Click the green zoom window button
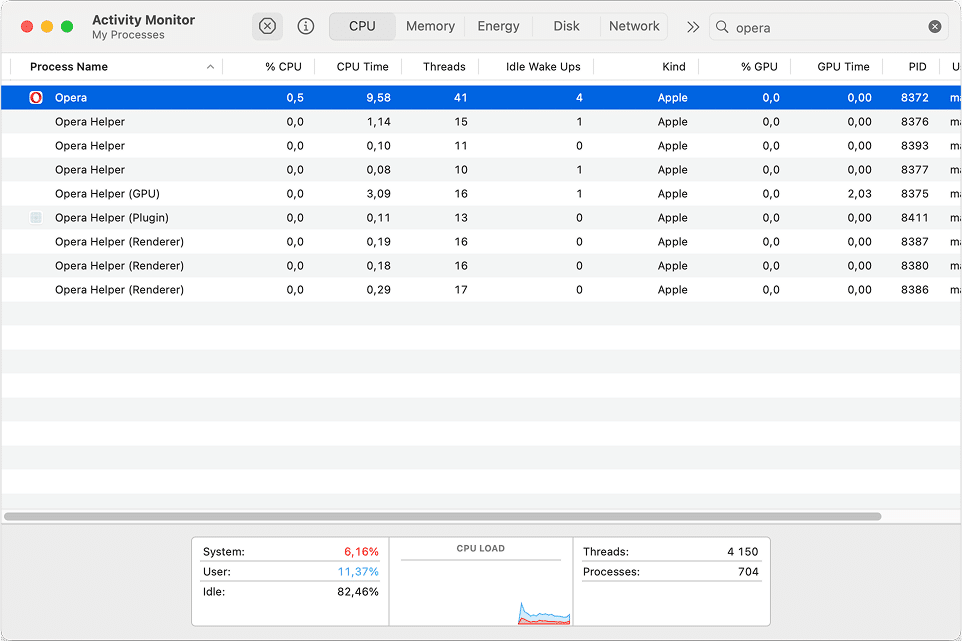Image resolution: width=962 pixels, height=641 pixels. pyautogui.click(x=67, y=26)
